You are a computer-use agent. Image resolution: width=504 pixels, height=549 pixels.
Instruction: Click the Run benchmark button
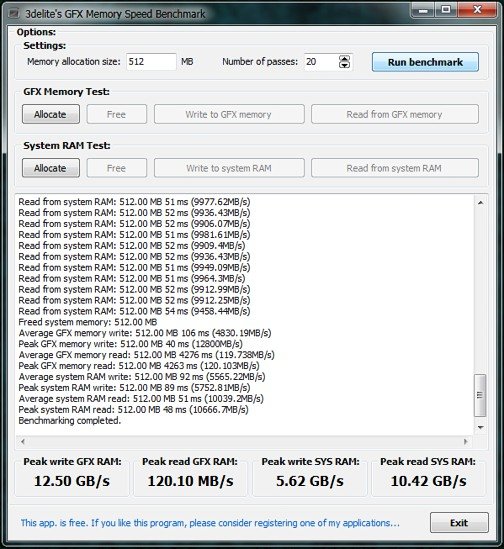[x=425, y=62]
